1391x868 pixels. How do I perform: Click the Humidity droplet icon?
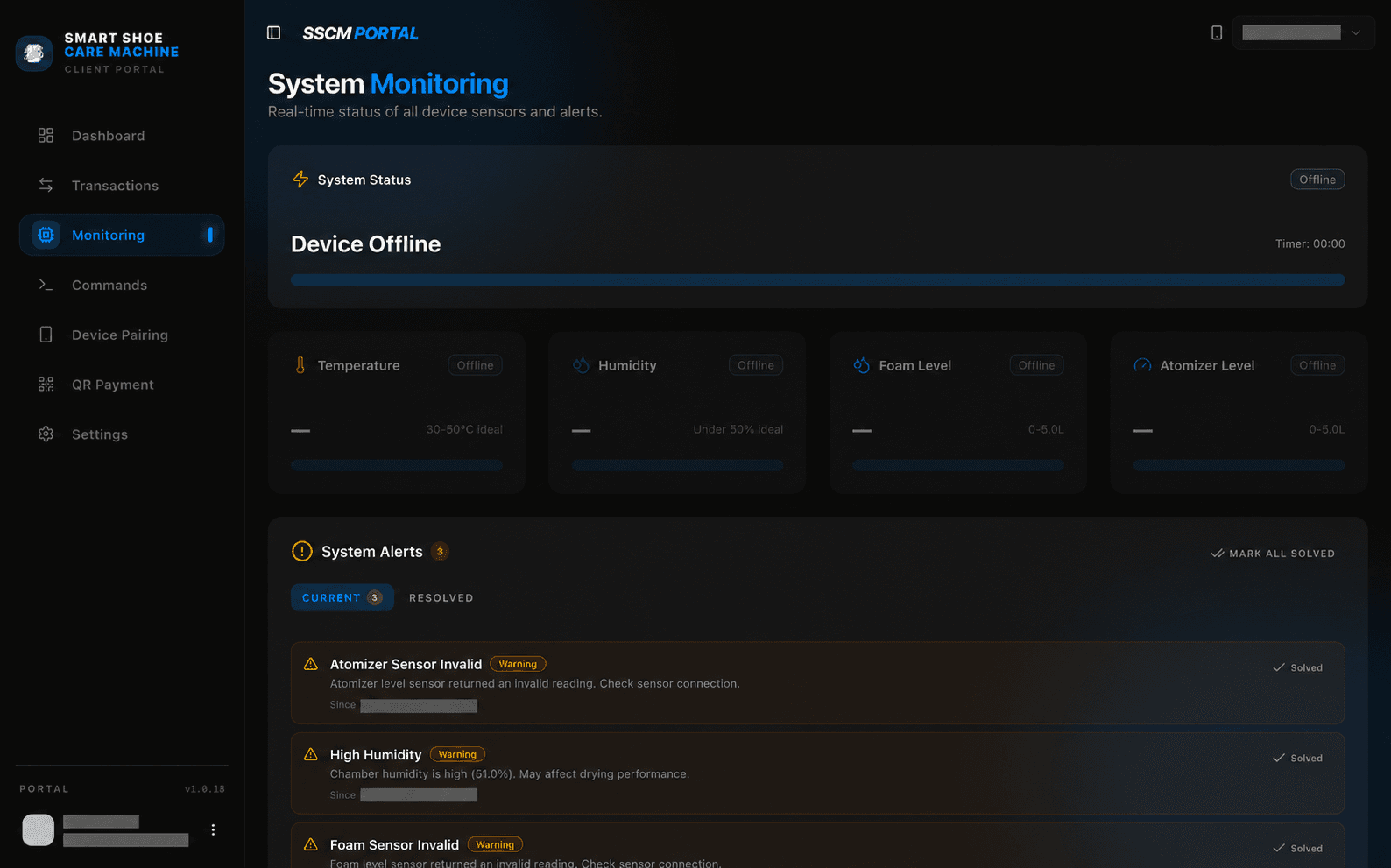(581, 365)
